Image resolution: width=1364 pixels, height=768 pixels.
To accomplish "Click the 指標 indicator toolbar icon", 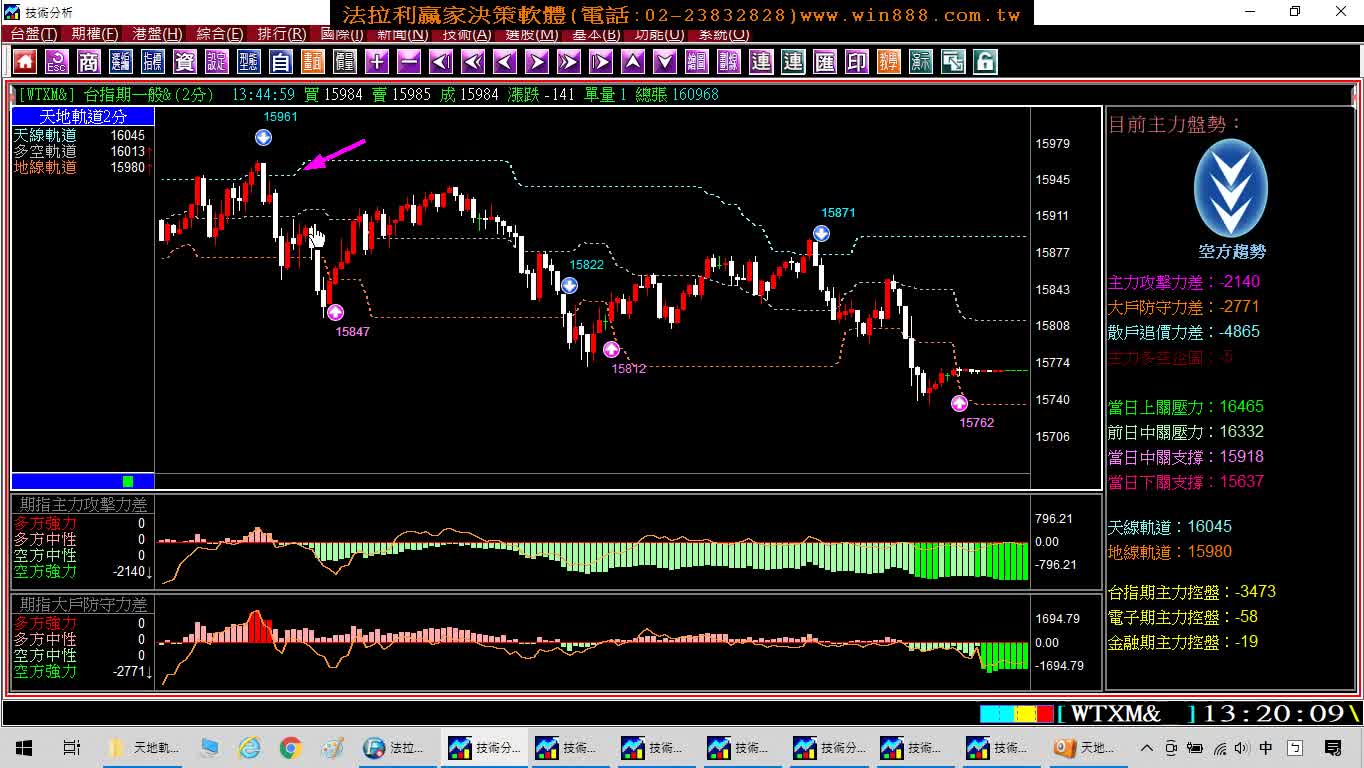I will coord(152,62).
